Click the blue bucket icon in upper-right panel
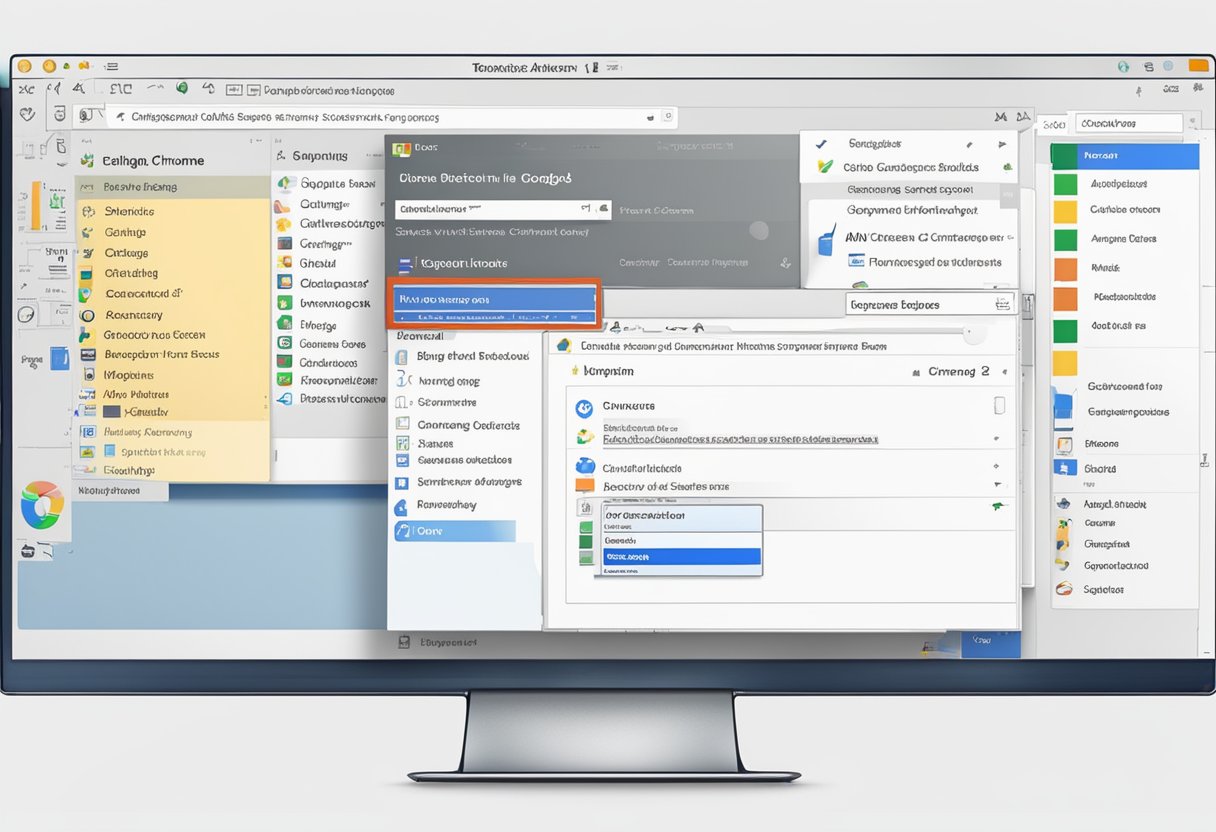 827,240
